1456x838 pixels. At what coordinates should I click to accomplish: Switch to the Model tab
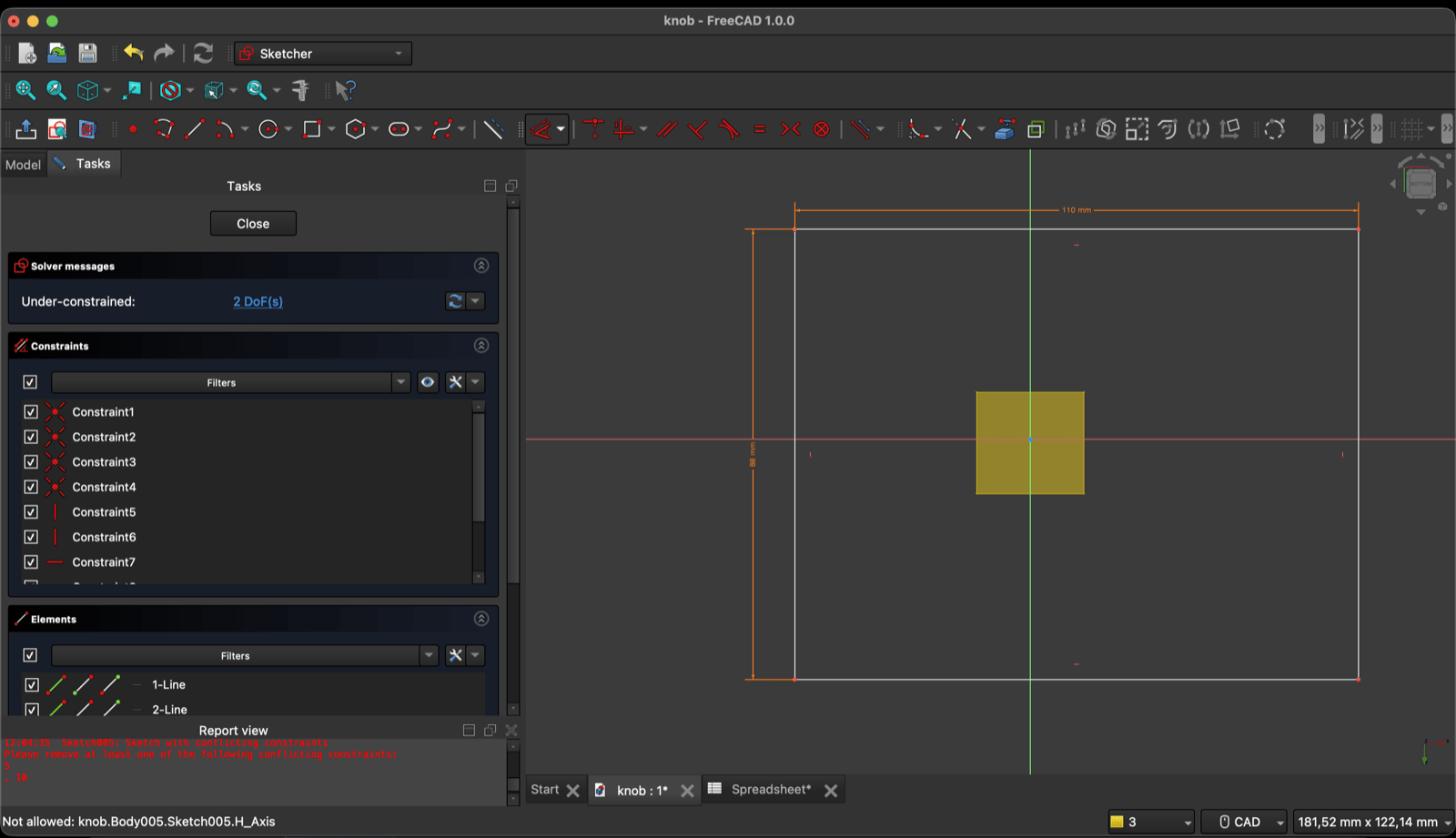click(24, 165)
